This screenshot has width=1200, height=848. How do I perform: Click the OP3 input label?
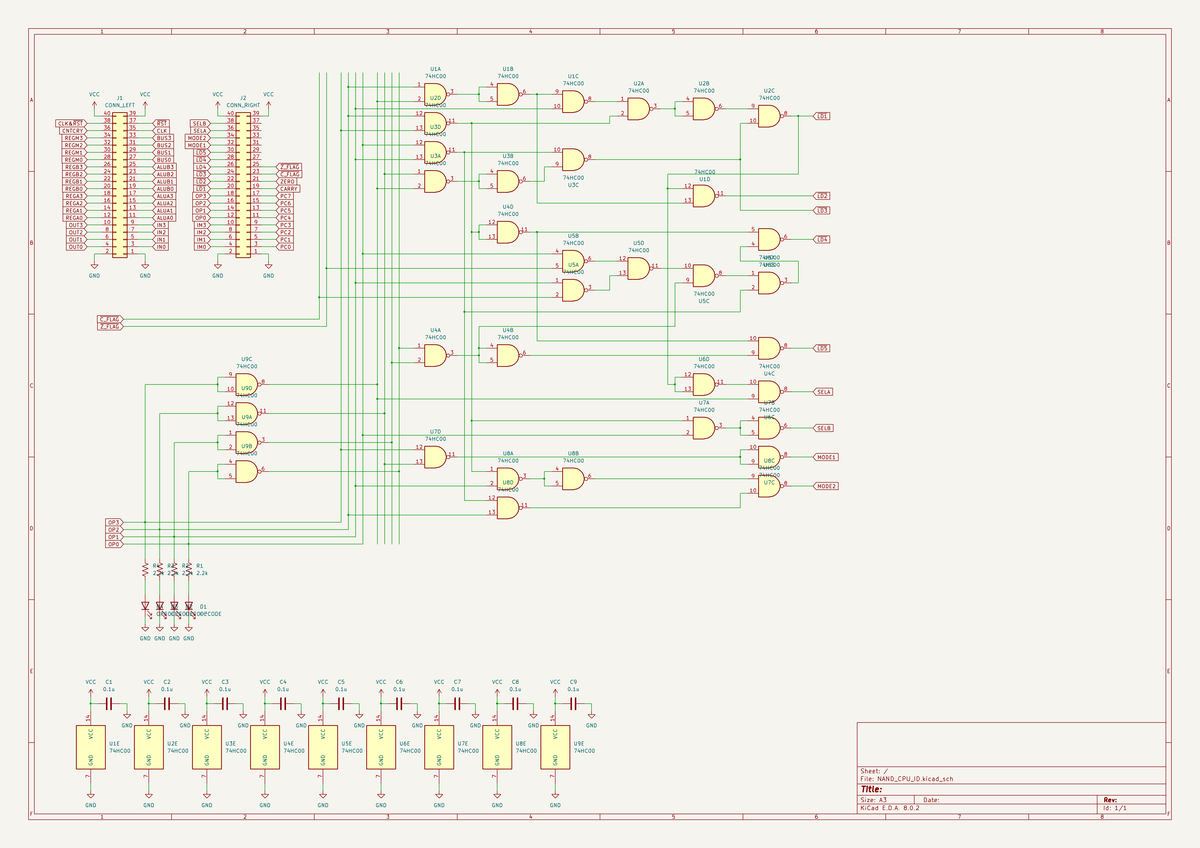point(113,522)
